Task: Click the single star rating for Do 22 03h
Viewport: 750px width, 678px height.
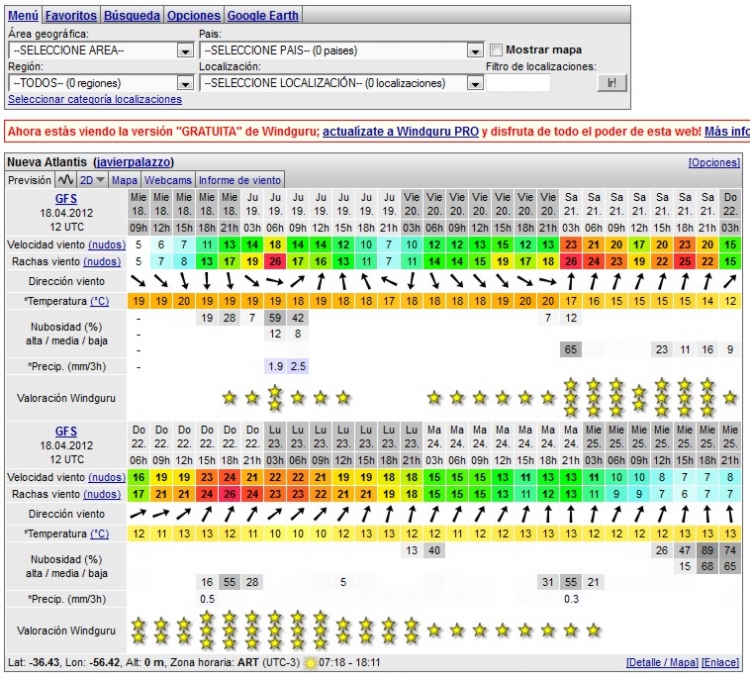Action: pyautogui.click(x=730, y=398)
